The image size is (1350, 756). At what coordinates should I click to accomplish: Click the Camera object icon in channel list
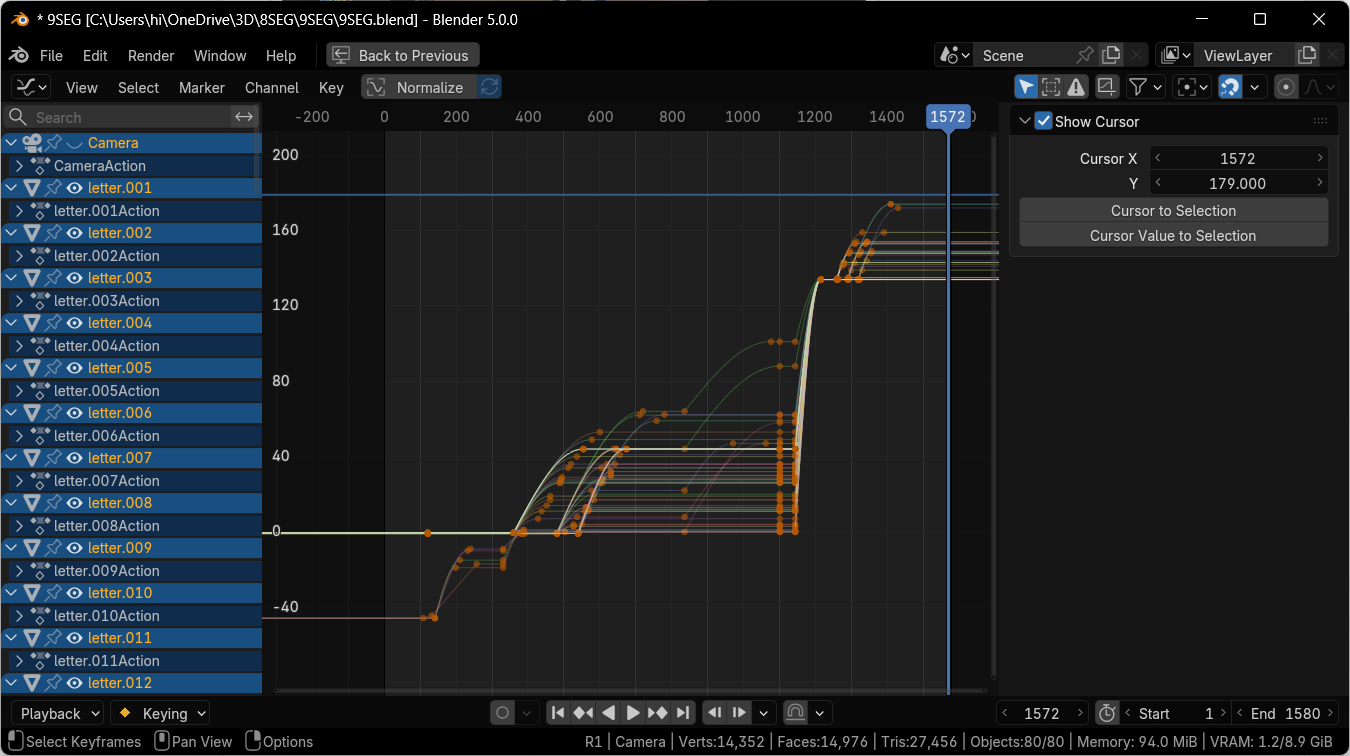click(32, 143)
